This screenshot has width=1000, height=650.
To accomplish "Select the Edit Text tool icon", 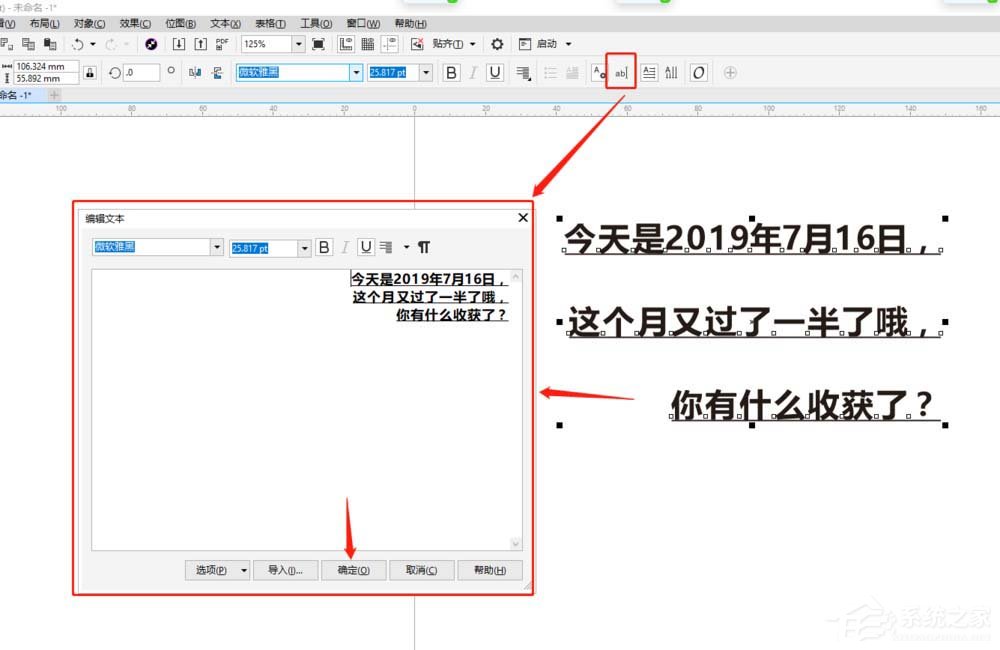I will point(620,72).
